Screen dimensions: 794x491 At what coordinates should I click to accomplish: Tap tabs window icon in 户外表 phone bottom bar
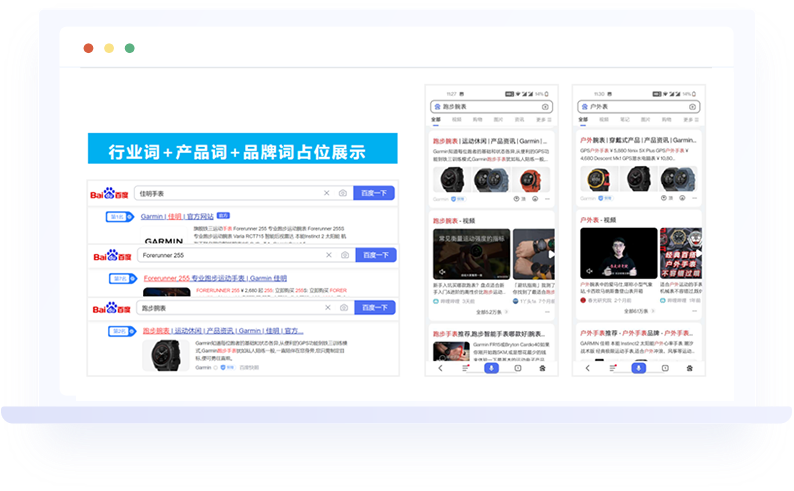[x=665, y=368]
